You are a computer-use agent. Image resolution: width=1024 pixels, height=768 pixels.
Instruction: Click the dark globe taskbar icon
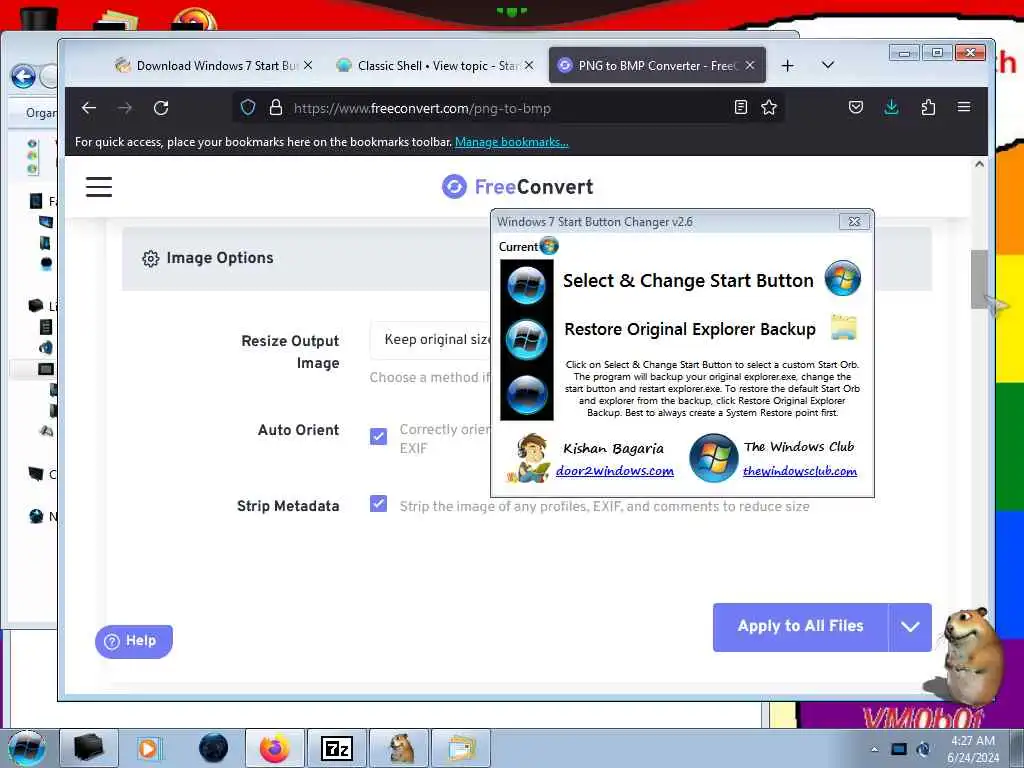(x=214, y=748)
